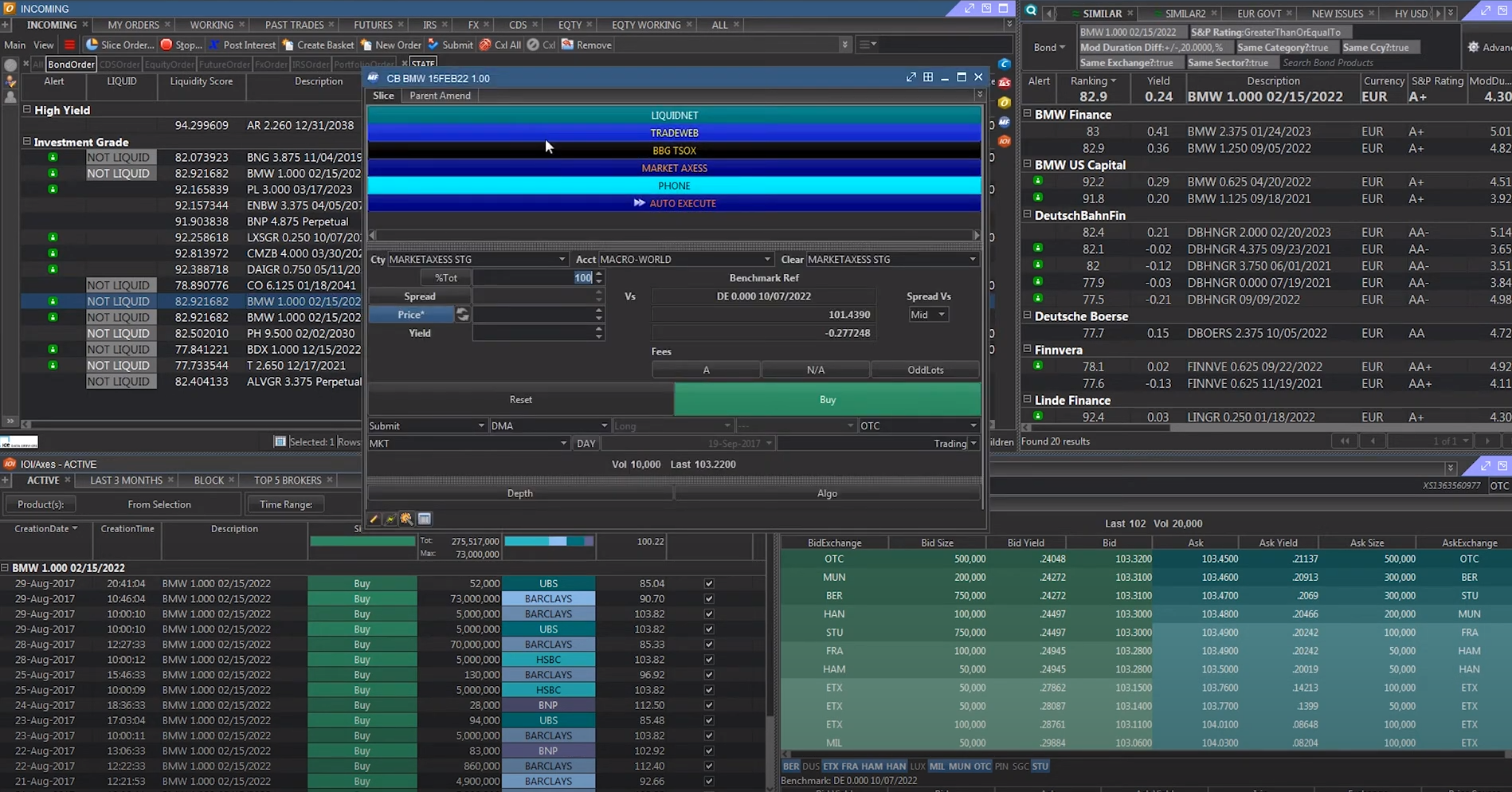This screenshot has height=792, width=1512.
Task: Click the New Order icon
Action: 366,45
